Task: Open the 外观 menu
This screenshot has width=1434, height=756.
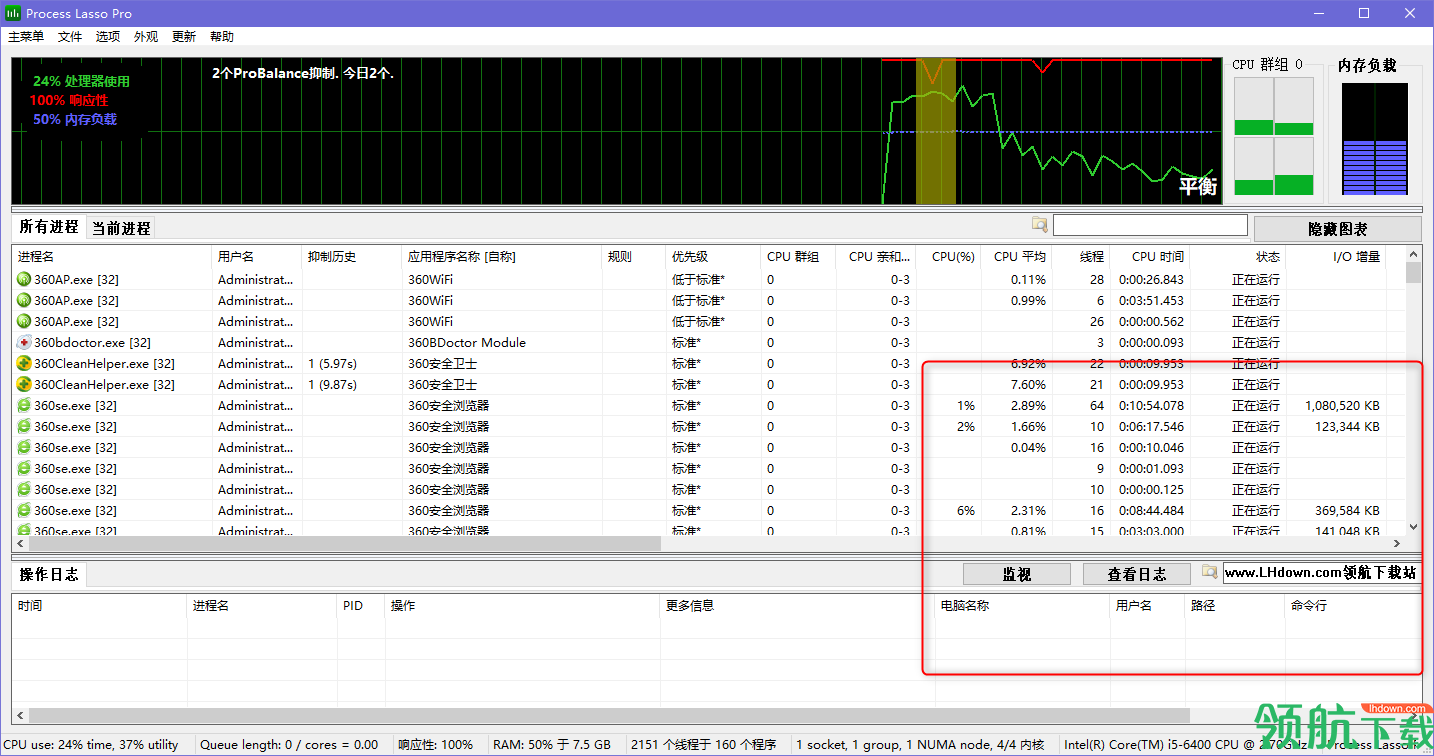Action: pos(146,36)
